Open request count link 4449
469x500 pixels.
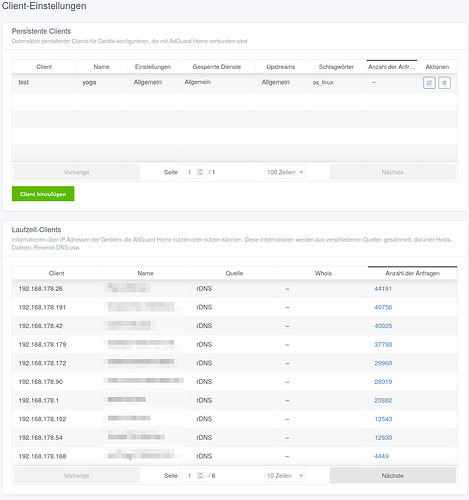coord(382,456)
